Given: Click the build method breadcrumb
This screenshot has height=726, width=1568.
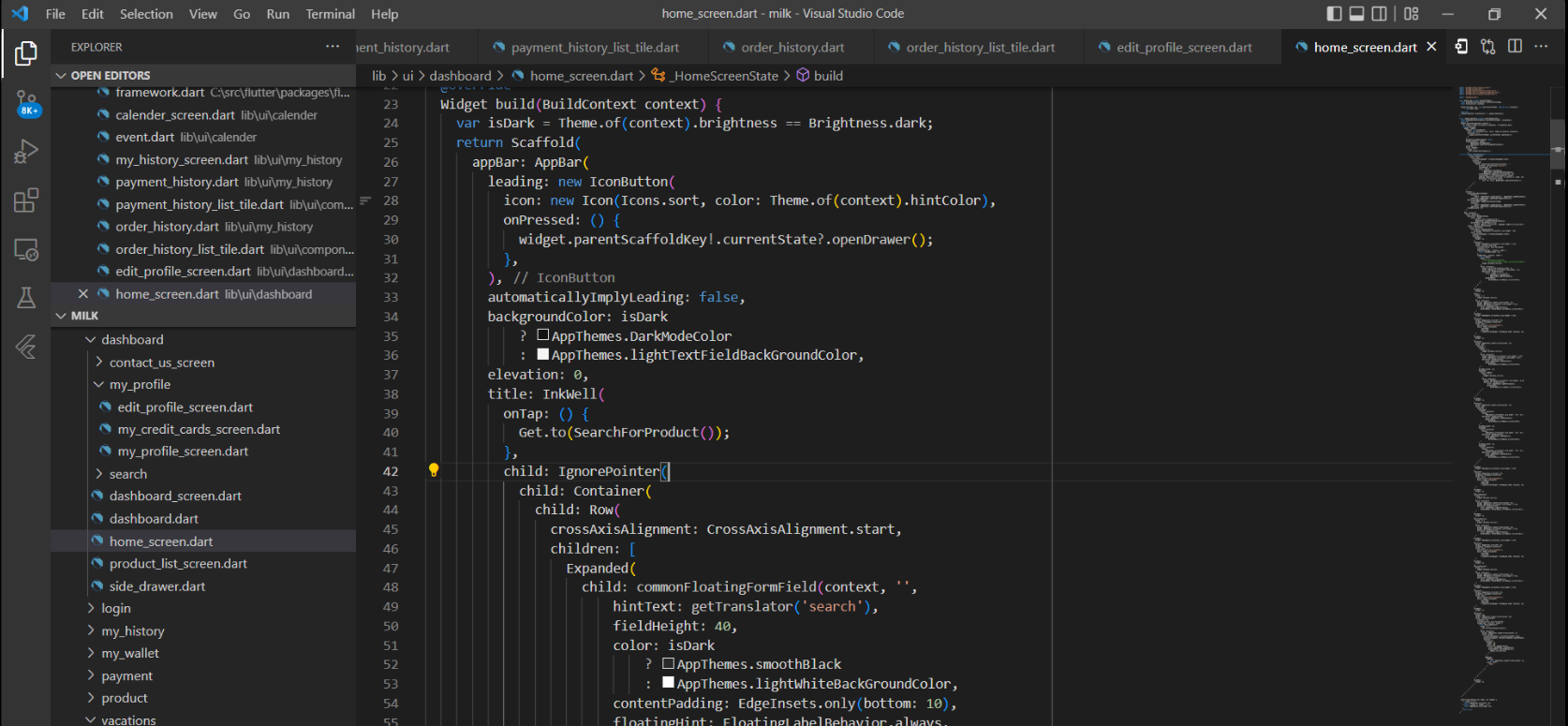Looking at the screenshot, I should [828, 76].
